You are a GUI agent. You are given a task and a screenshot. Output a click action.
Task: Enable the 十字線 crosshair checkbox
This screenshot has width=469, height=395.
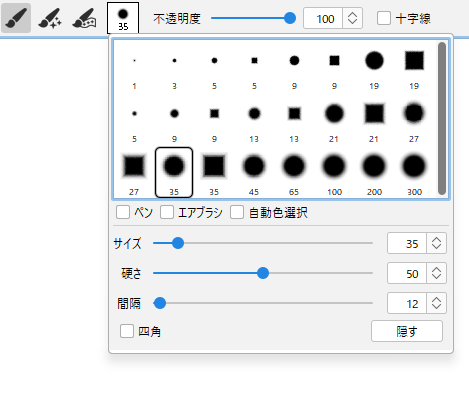384,18
